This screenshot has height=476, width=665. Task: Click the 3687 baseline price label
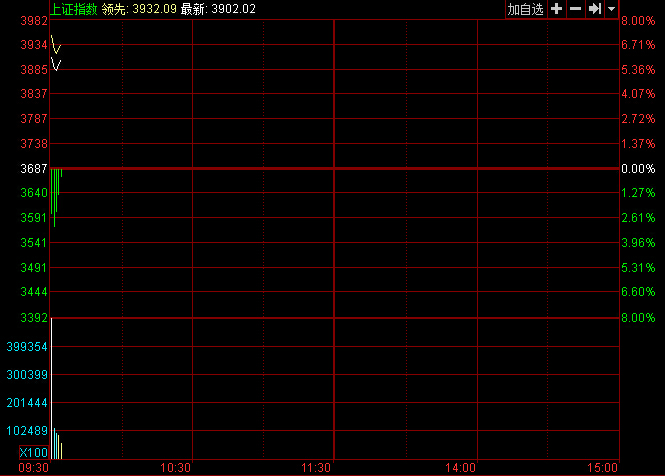[34, 169]
